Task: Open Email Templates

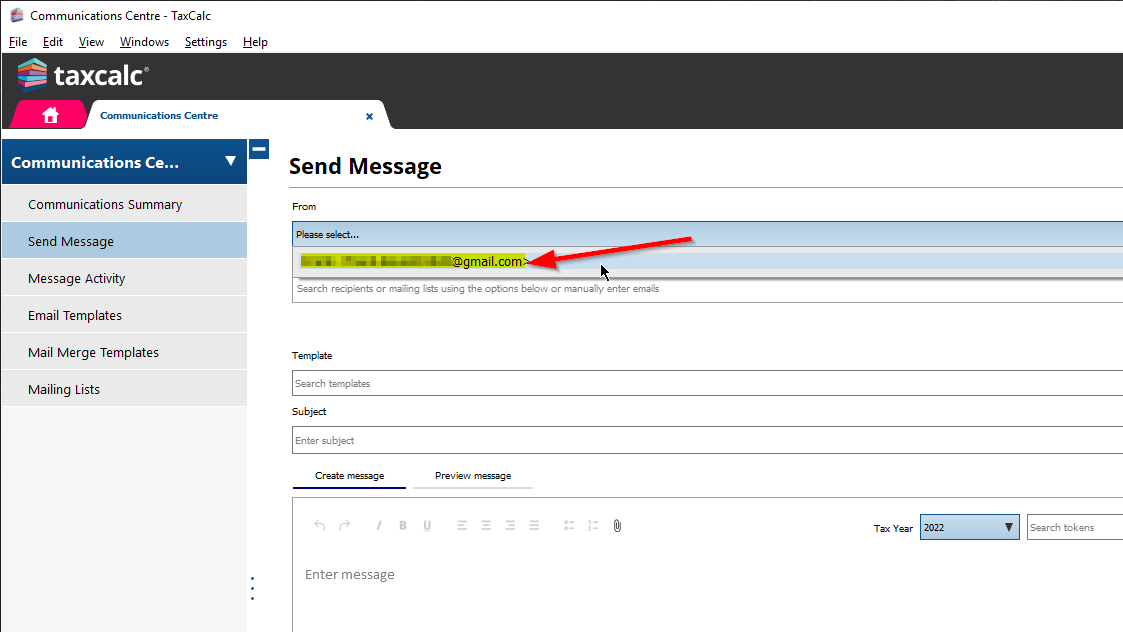Action: (125, 315)
